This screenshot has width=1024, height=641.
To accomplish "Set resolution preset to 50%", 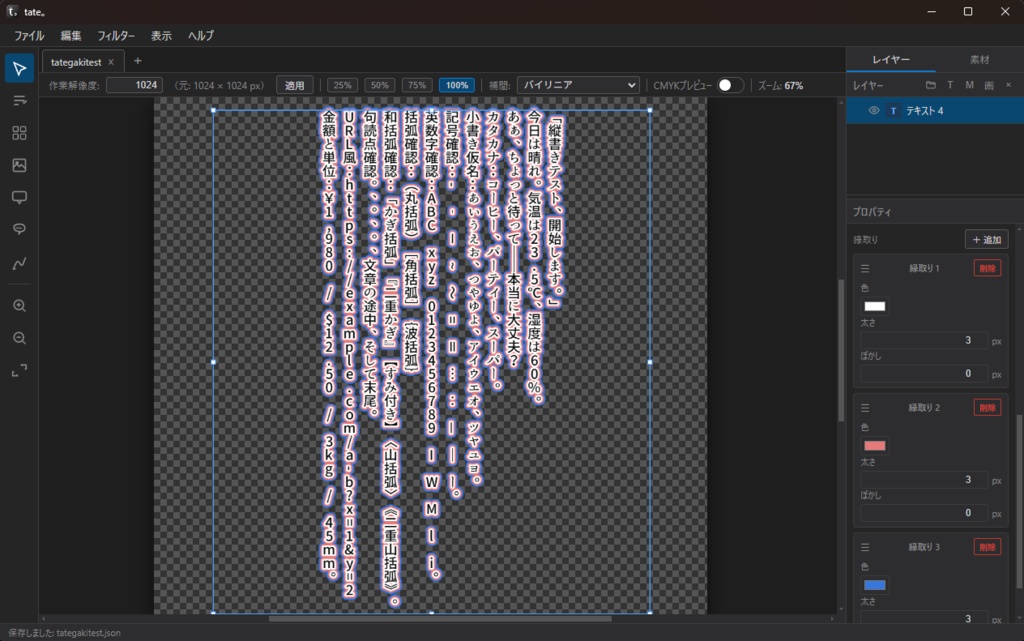I will click(x=379, y=85).
